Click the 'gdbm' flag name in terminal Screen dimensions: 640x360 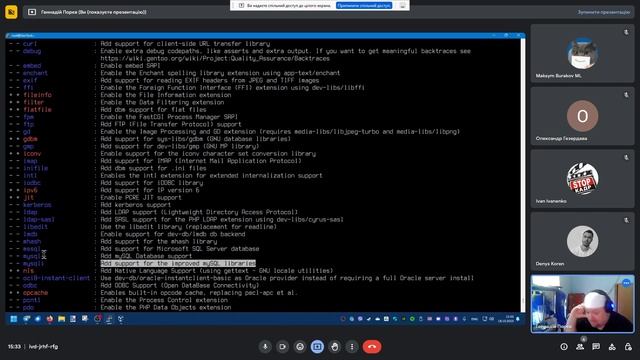pyautogui.click(x=30, y=139)
